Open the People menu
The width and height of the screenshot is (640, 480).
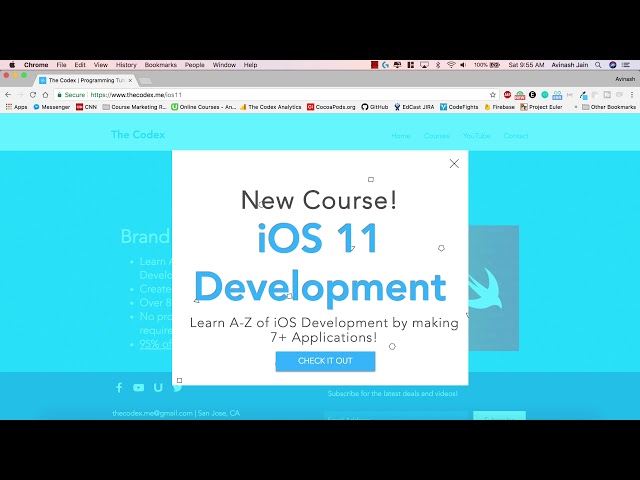click(194, 65)
